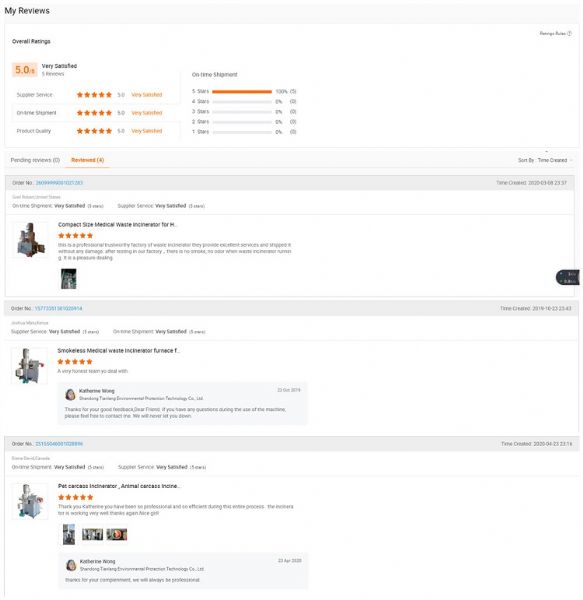Open the Compact Size Medical Waste Incinerator title
The image size is (583, 600).
coord(117,225)
